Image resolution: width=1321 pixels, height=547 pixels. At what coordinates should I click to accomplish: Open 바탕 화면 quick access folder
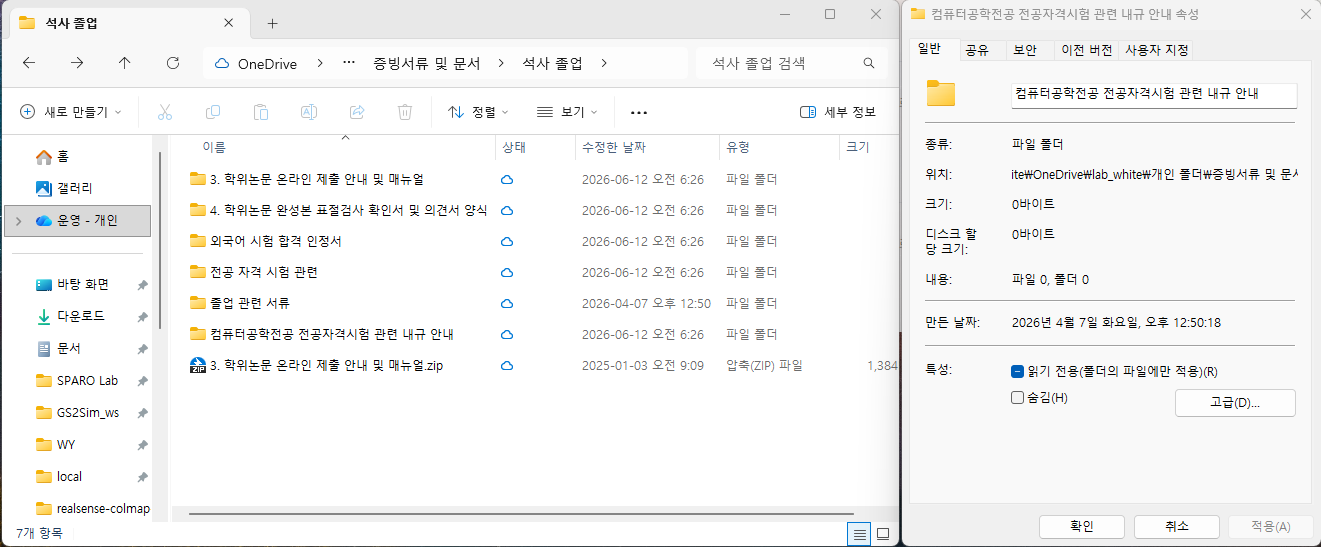point(82,284)
